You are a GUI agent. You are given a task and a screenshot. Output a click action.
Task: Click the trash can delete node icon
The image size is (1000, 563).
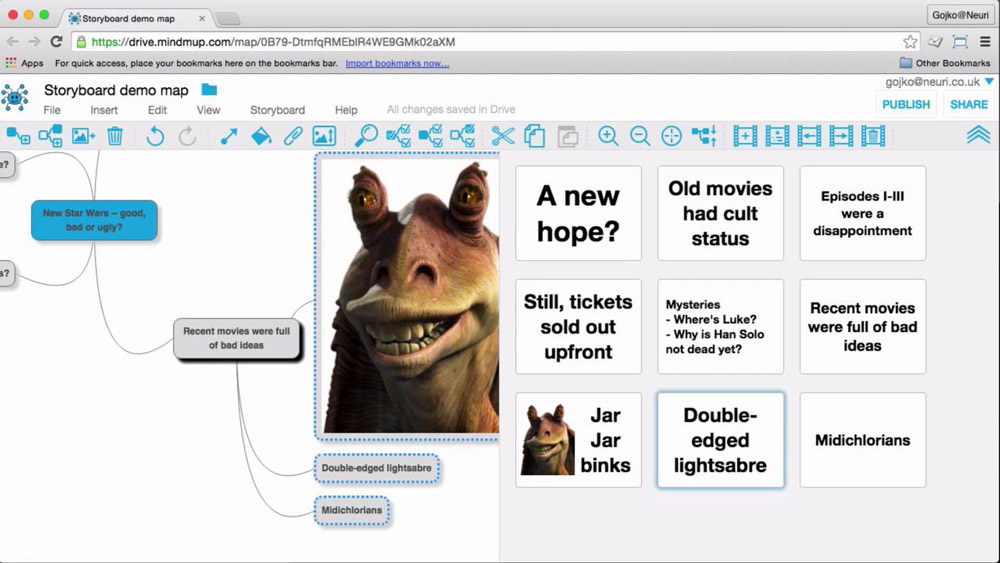[x=115, y=136]
